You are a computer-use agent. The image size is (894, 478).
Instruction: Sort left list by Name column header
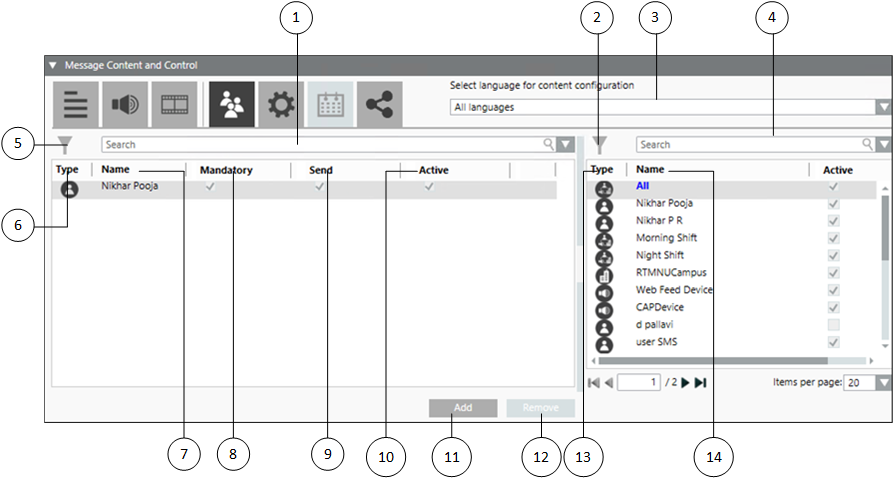pyautogui.click(x=116, y=170)
